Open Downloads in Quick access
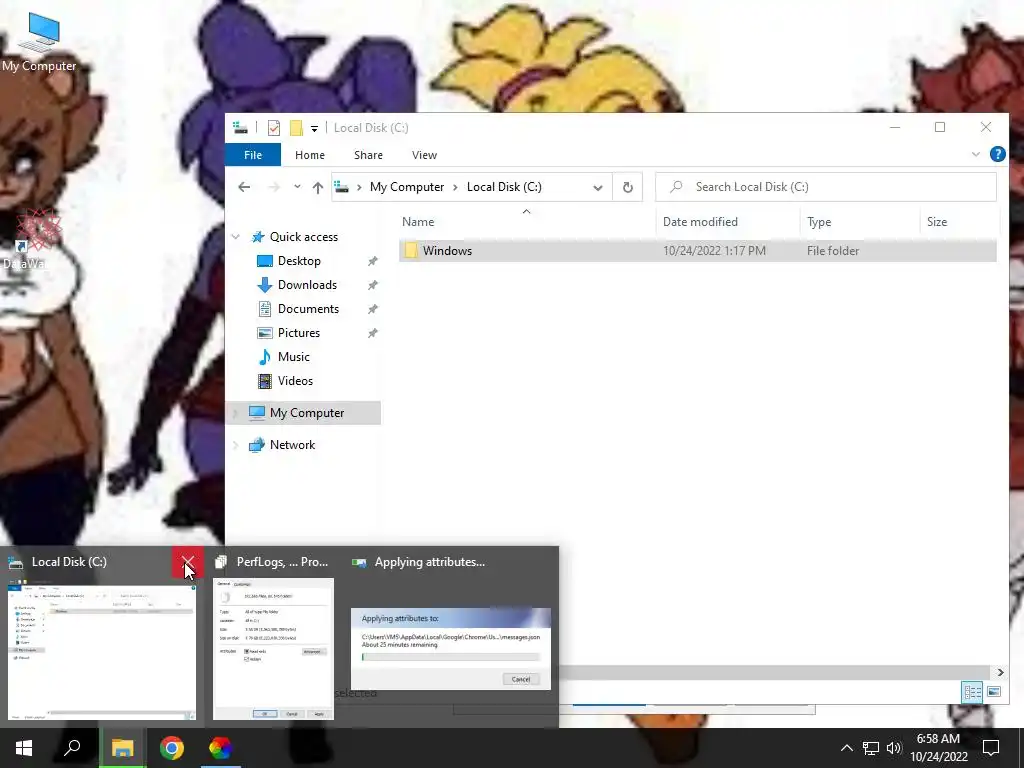This screenshot has width=1024, height=768. pos(307,285)
